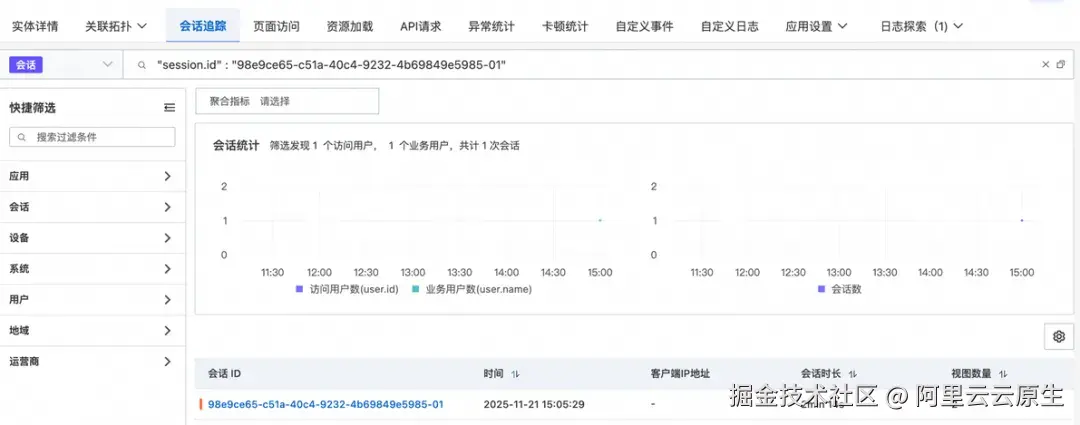Image resolution: width=1080 pixels, height=425 pixels.
Task: Click the search magnifier icon in query bar
Action: 142,65
